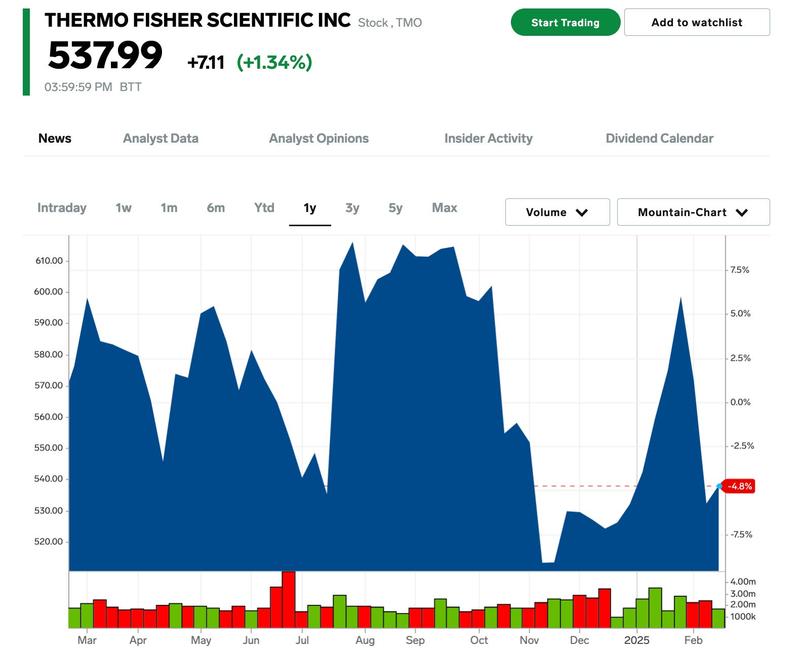Open Analyst Opinions tab
Image resolution: width=800 pixels, height=660 pixels.
pos(319,139)
